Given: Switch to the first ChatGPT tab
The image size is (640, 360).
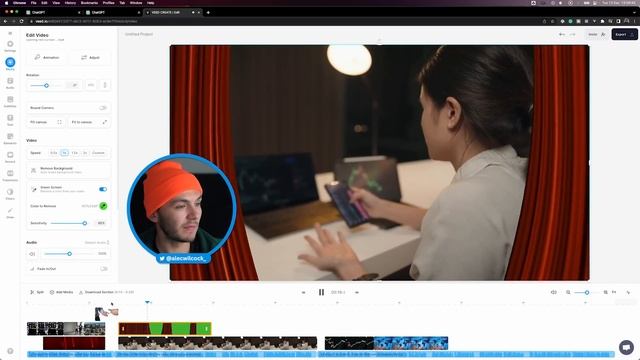Looking at the screenshot, I should point(52,12).
